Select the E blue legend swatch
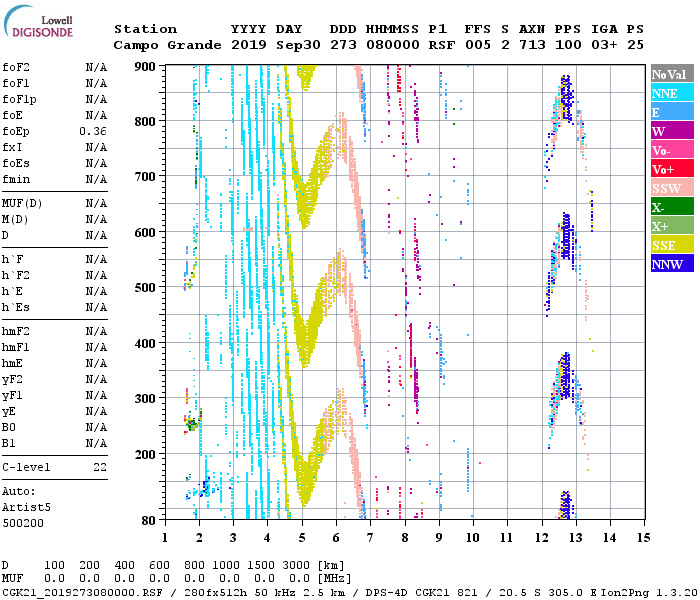Screen dimensions: 700x600 672,112
